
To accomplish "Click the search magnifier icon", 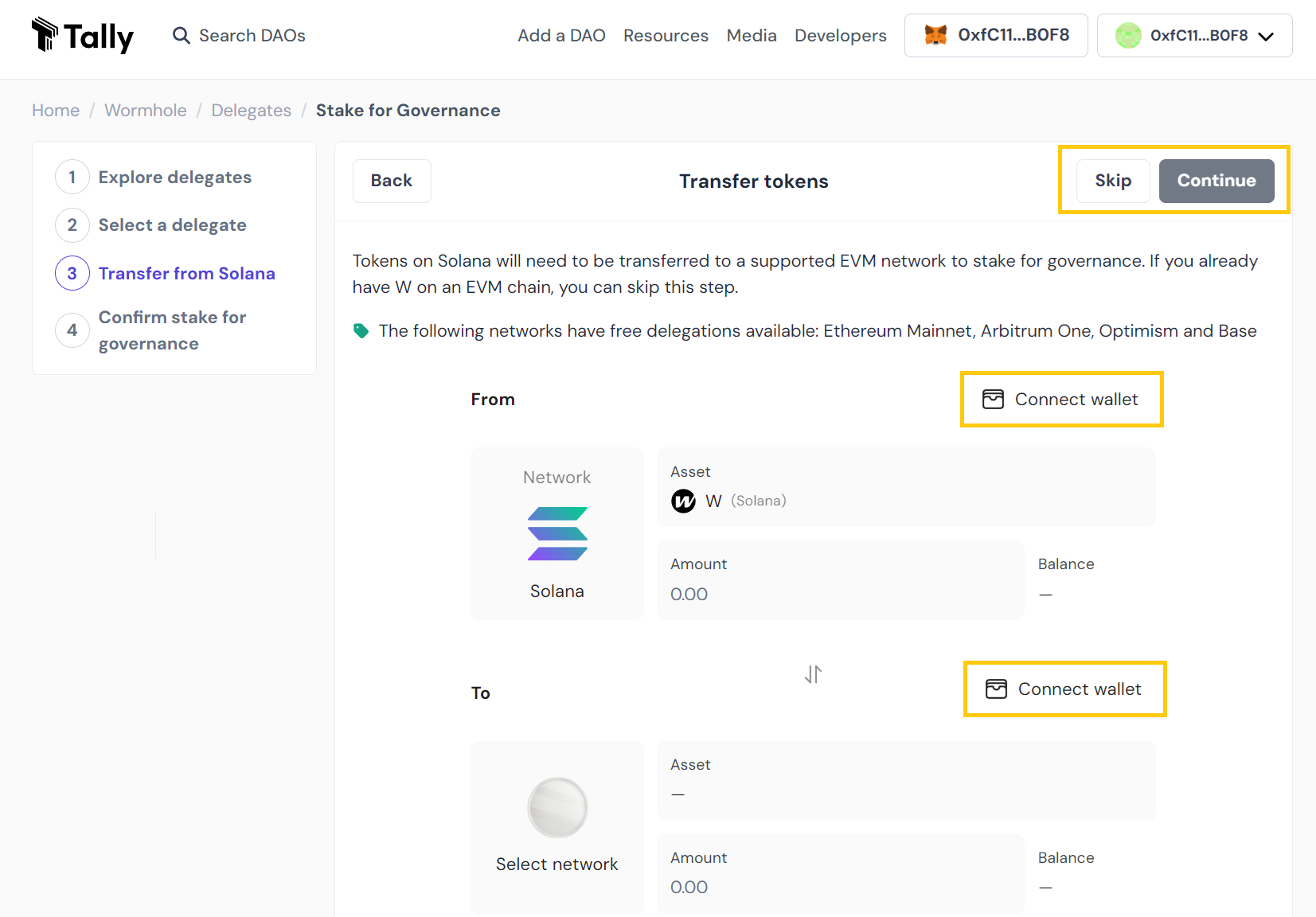I will pyautogui.click(x=182, y=36).
